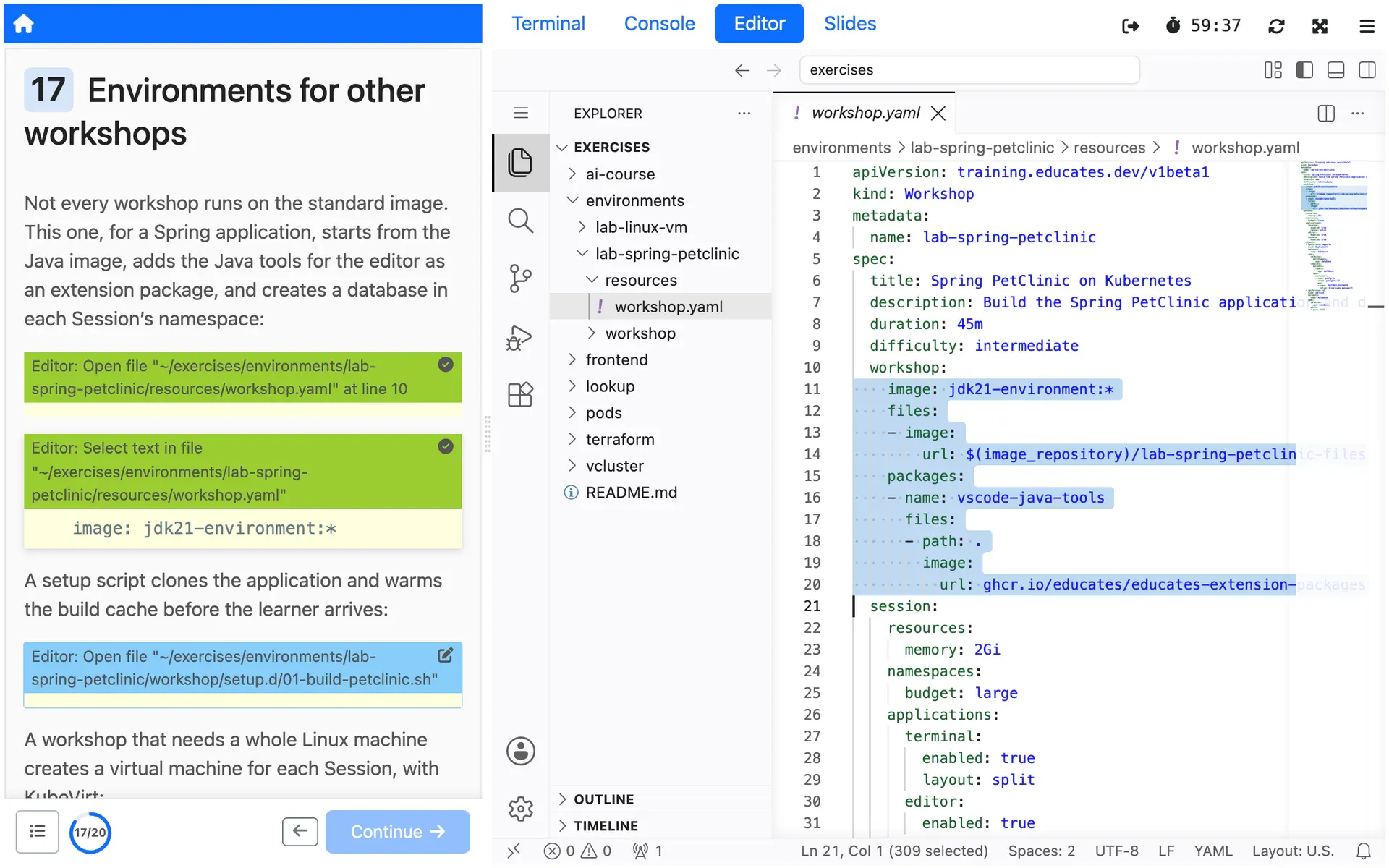Open the editor hamburger application menu

(x=520, y=113)
